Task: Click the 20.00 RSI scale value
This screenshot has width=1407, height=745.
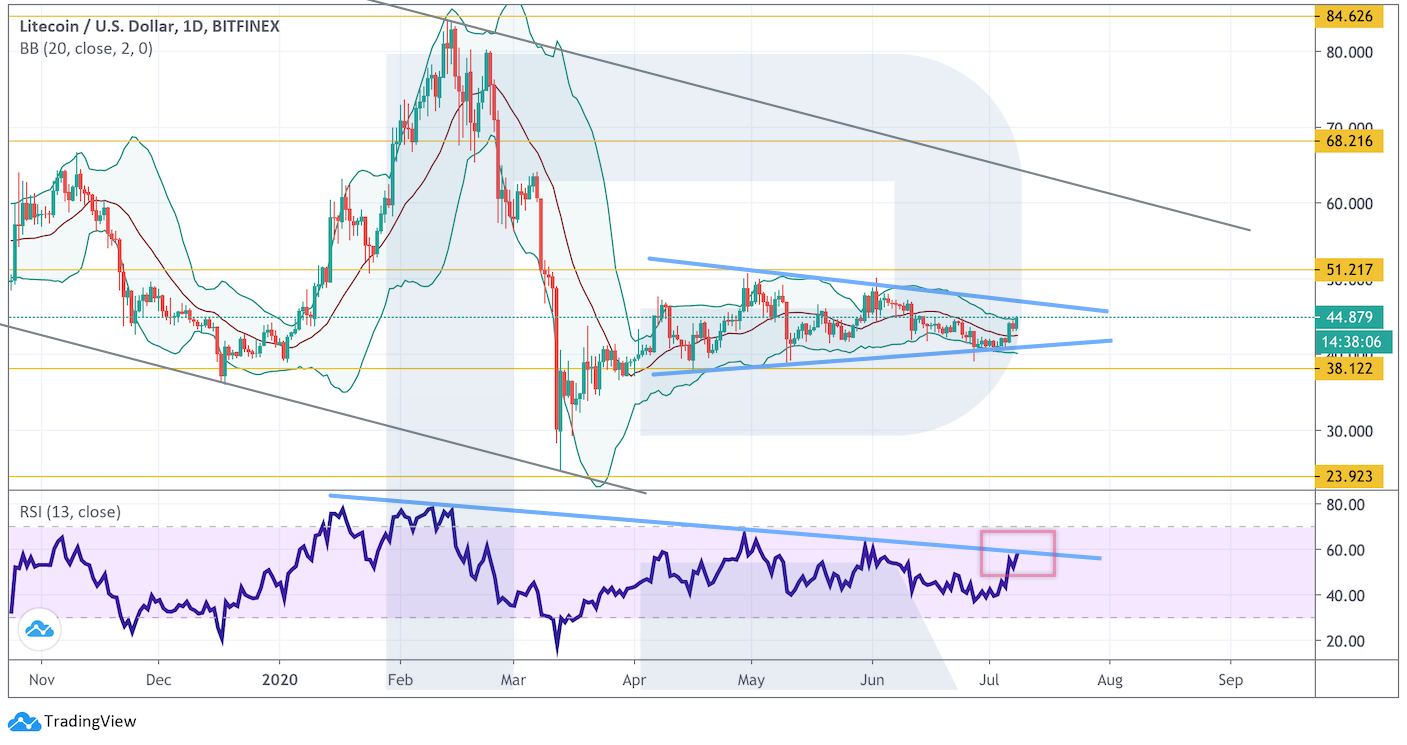Action: point(1346,641)
